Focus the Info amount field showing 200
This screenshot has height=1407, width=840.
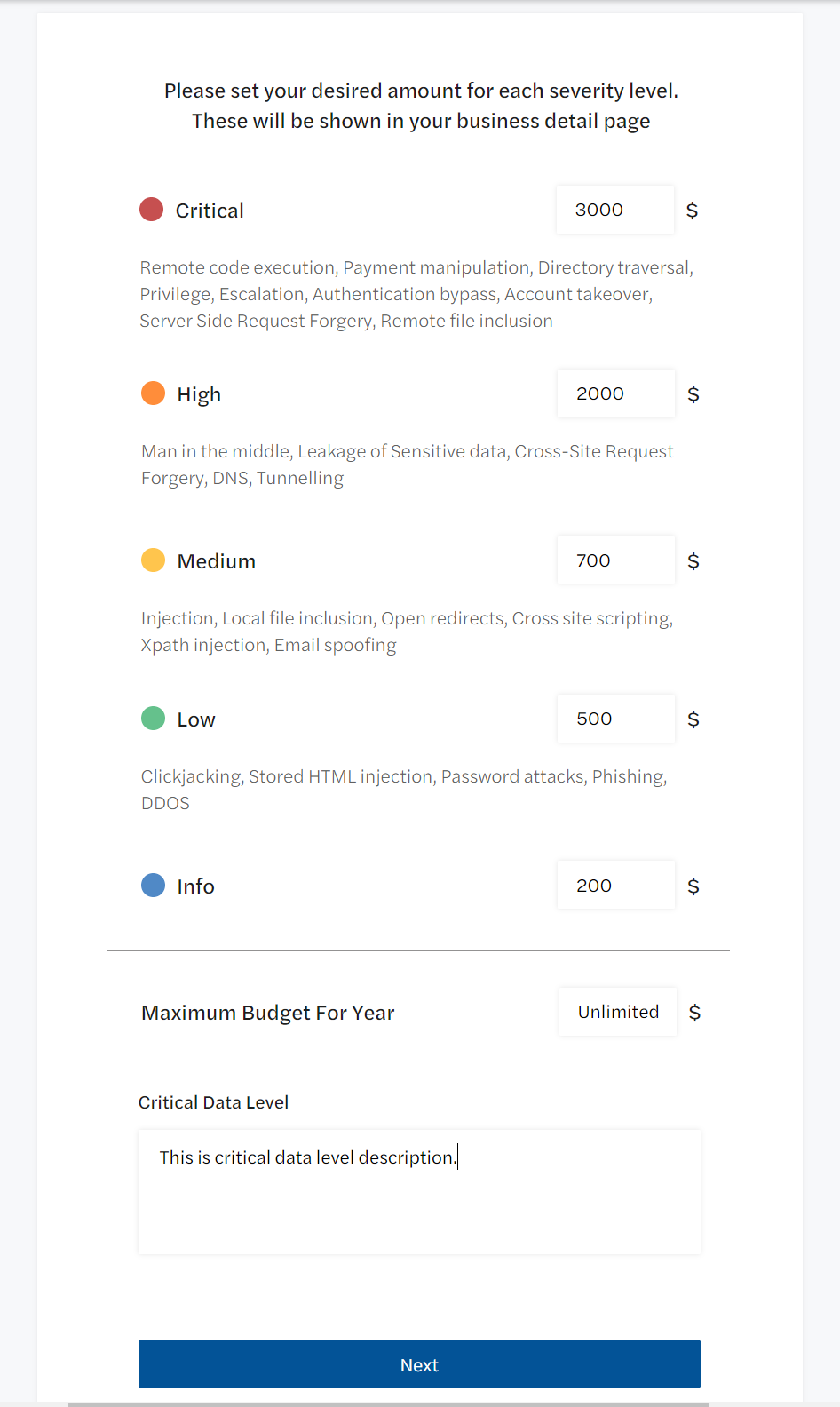[615, 886]
